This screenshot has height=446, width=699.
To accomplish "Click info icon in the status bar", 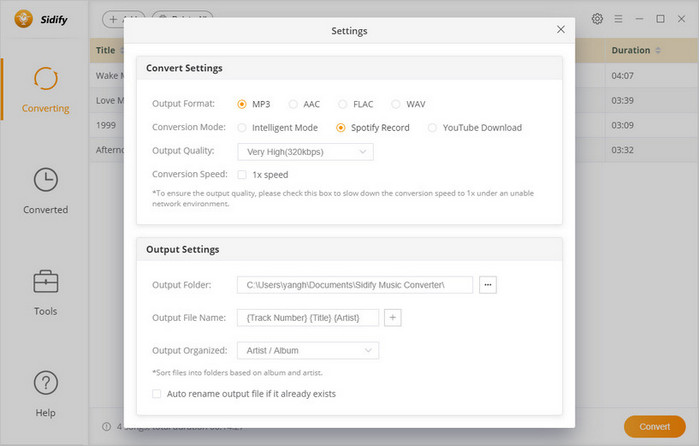I will coord(106,427).
